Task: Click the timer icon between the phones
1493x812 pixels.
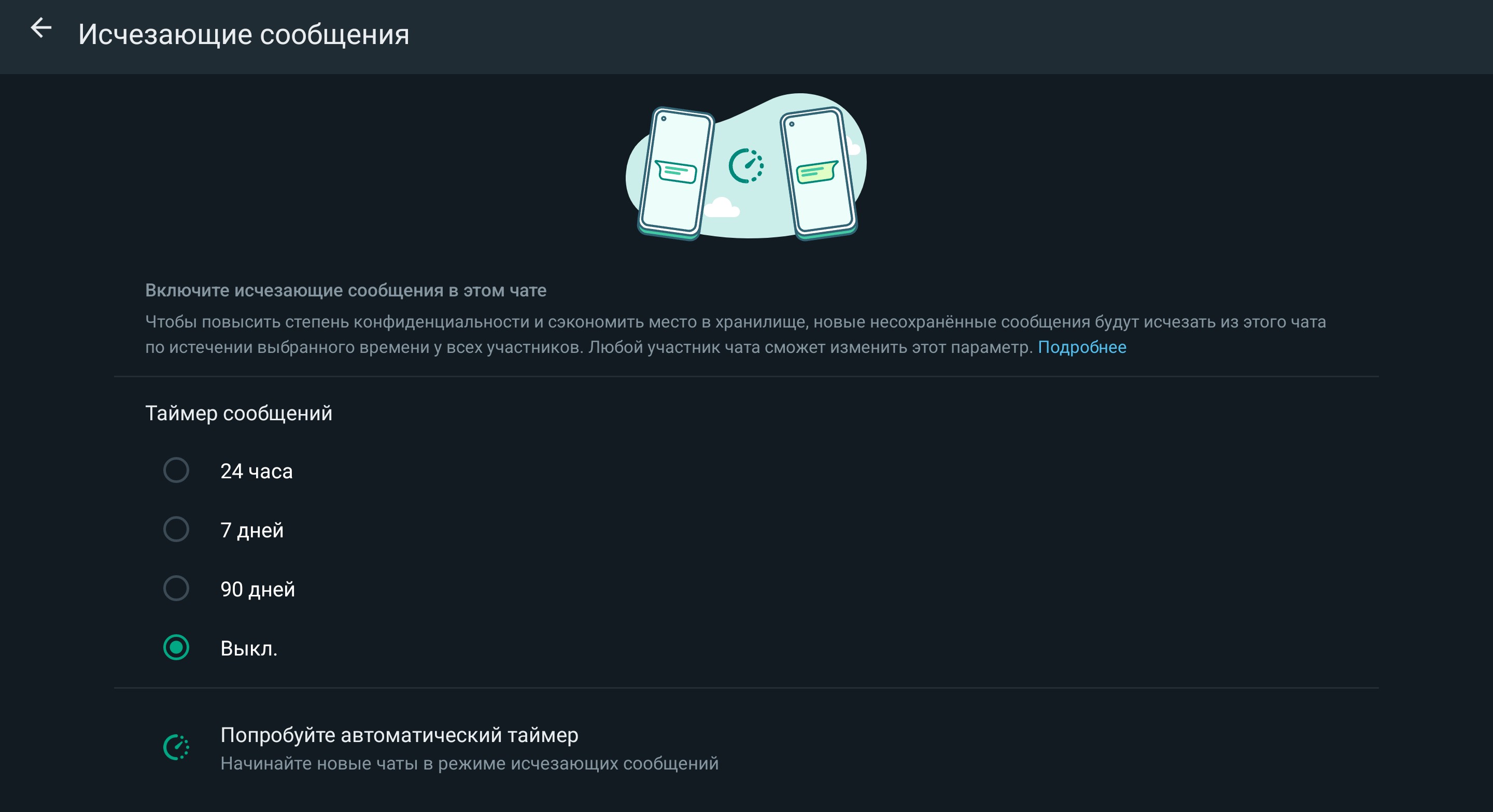Action: [746, 166]
